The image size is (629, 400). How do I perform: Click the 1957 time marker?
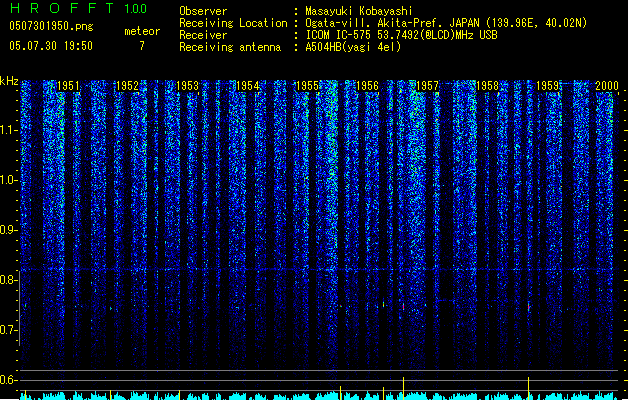(427, 86)
